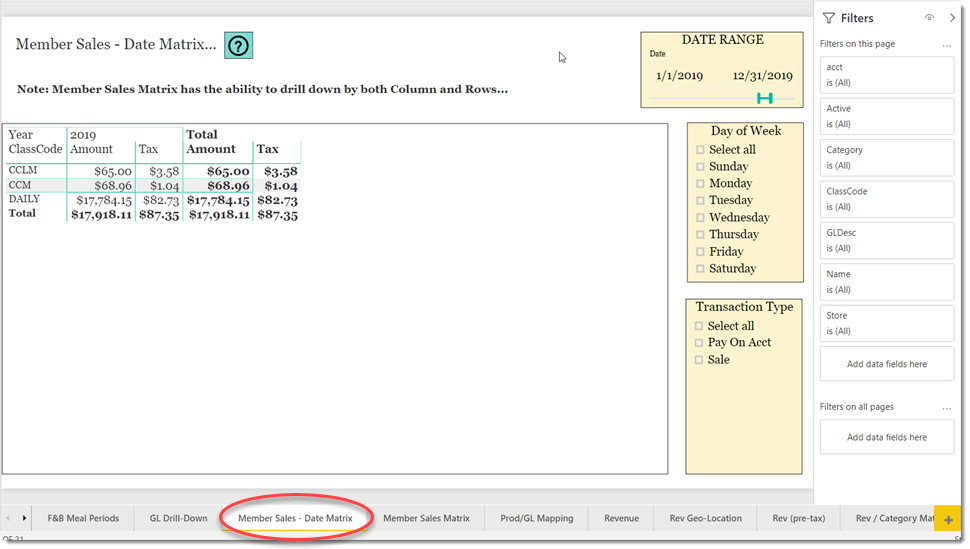Open Filters on this page more options
This screenshot has height=549, width=970.
(x=946, y=45)
